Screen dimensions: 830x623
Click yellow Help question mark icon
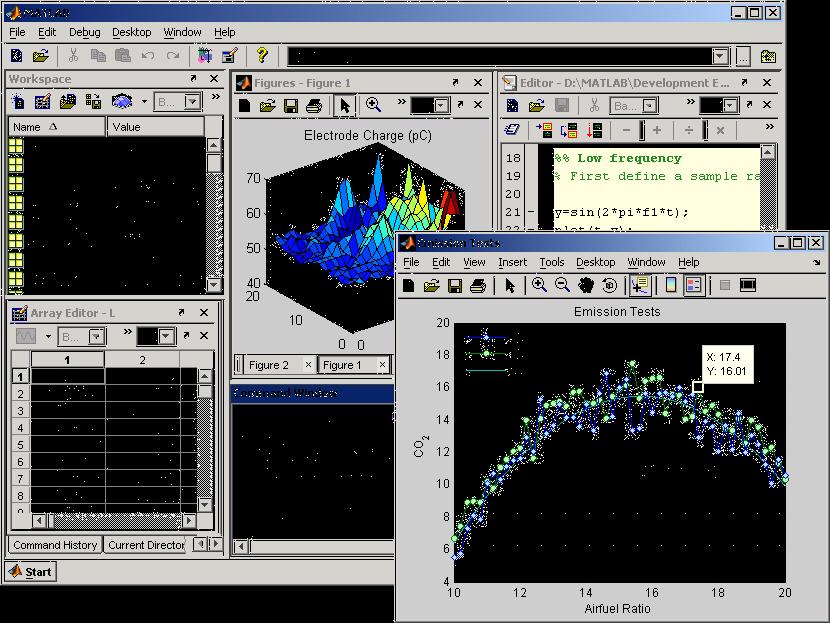(x=262, y=55)
